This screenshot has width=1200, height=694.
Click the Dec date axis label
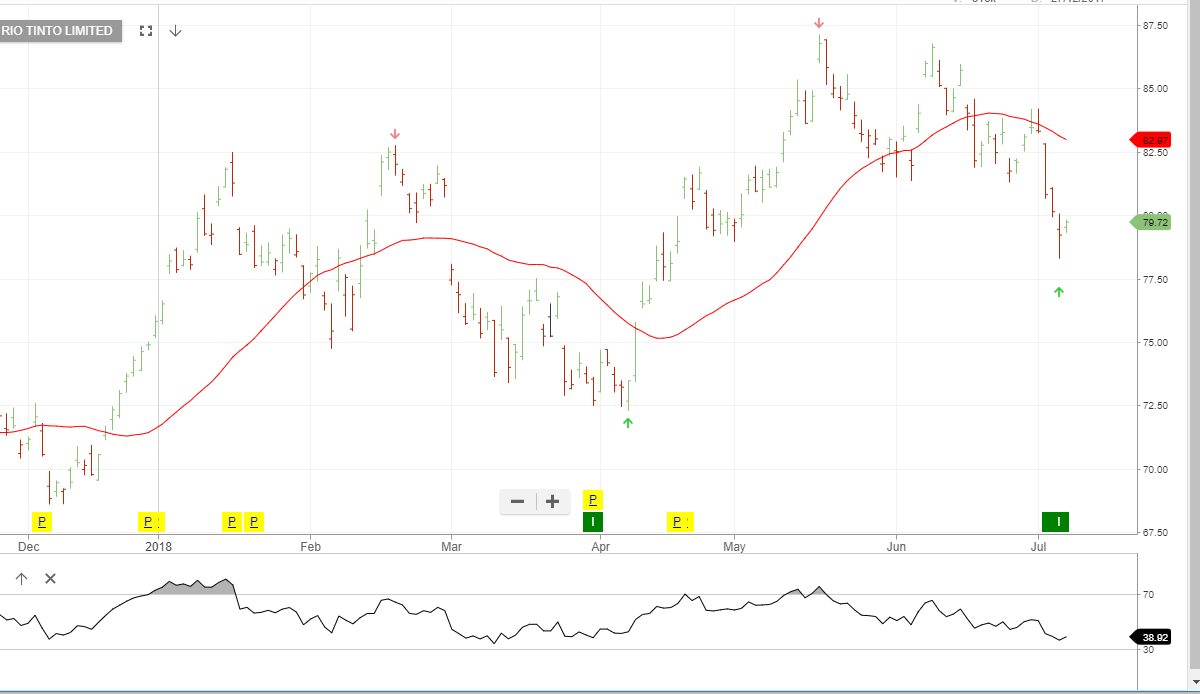(28, 547)
